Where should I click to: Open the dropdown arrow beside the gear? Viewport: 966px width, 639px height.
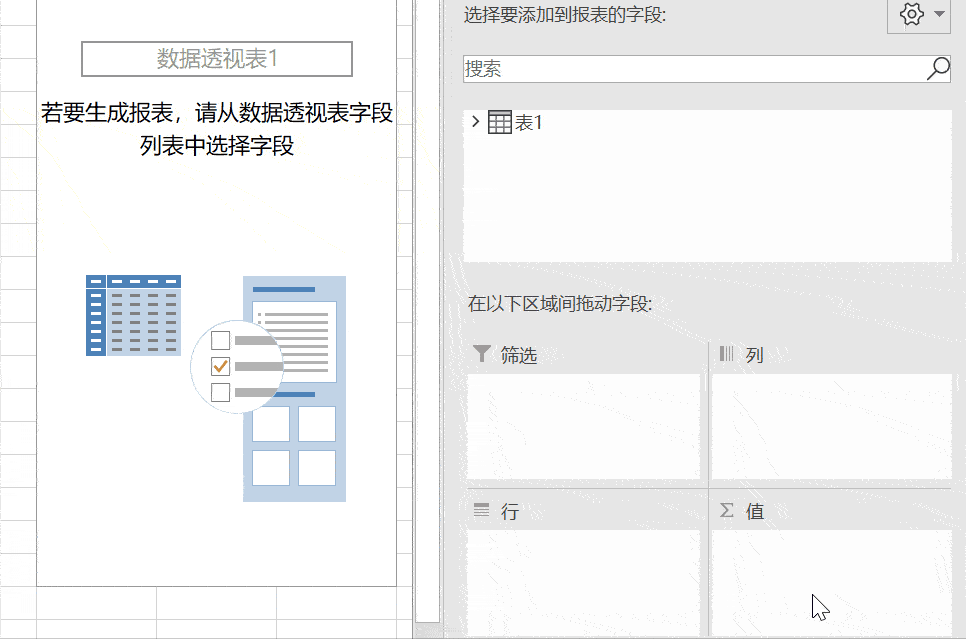click(x=939, y=14)
